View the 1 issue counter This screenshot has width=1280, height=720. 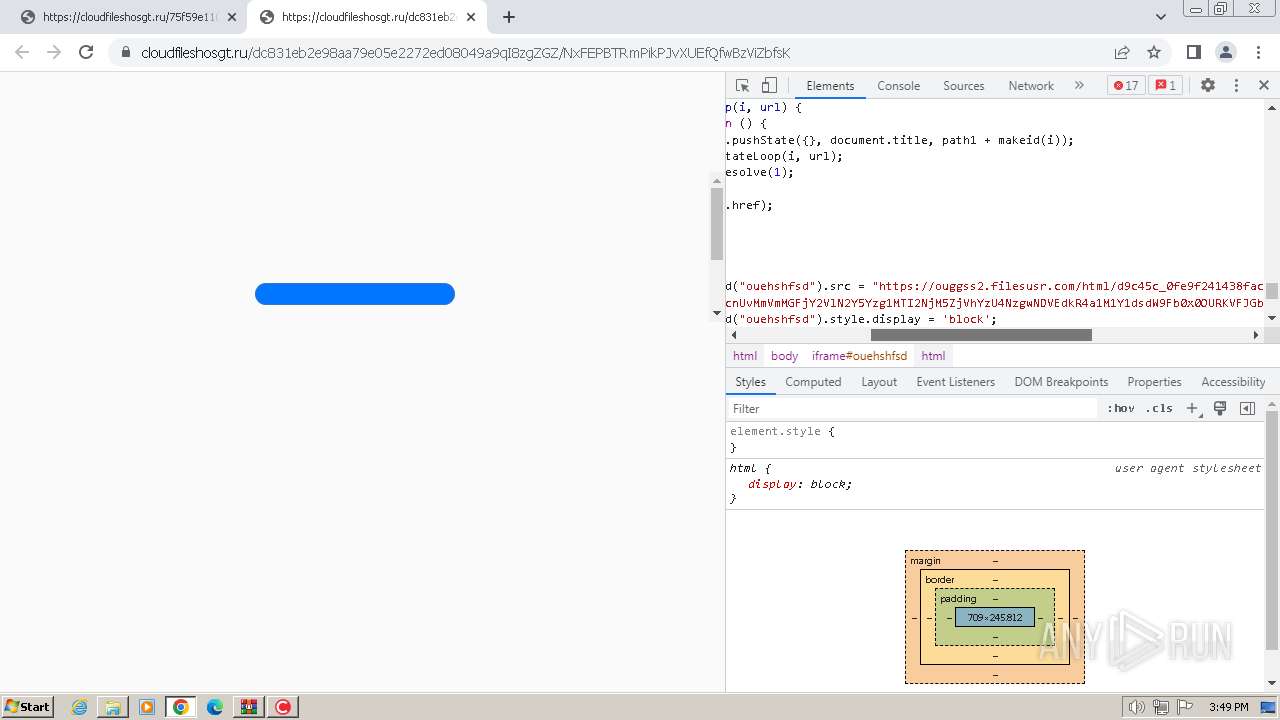pyautogui.click(x=1165, y=86)
